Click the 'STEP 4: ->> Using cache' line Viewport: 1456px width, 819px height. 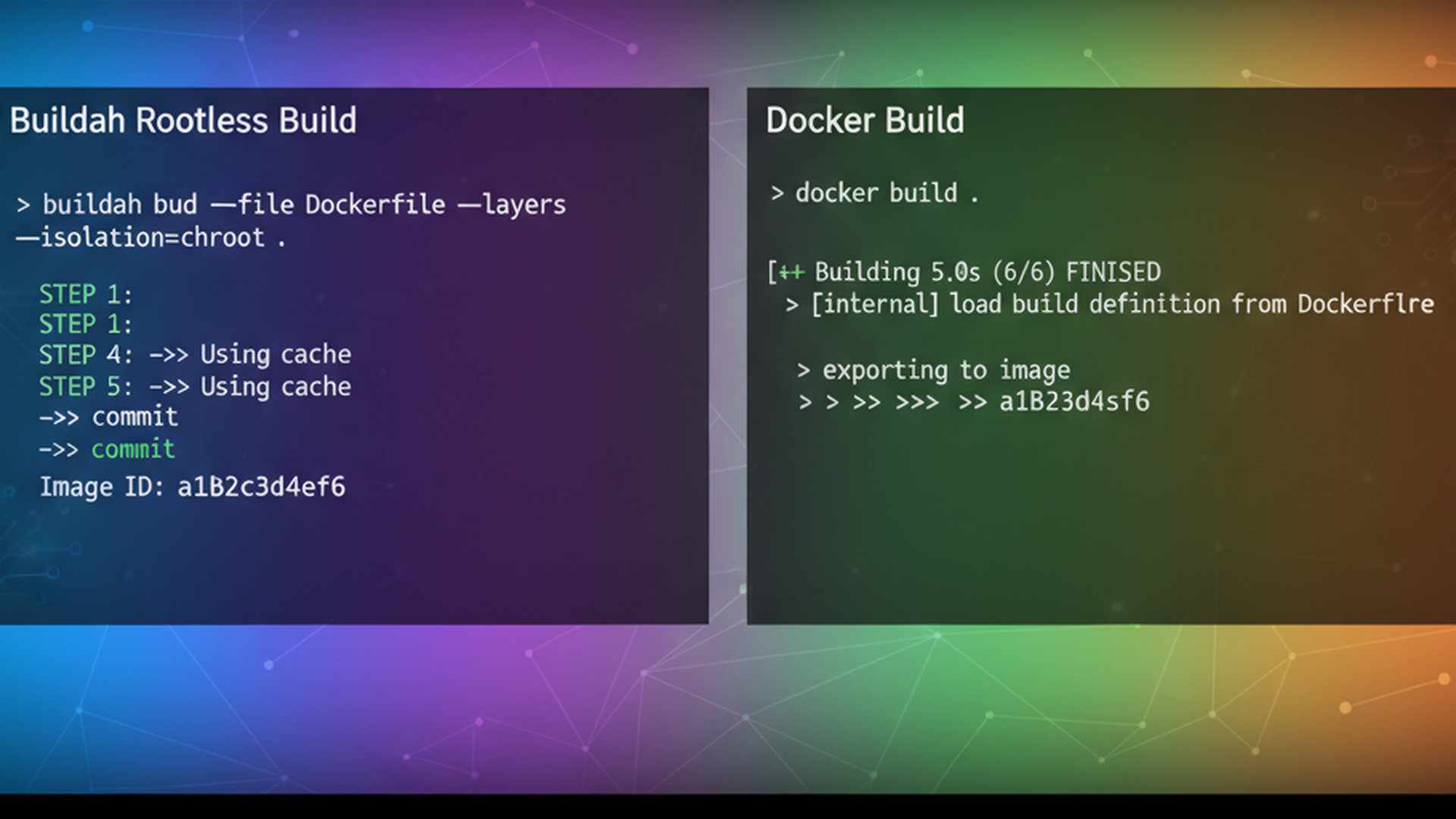coord(195,355)
